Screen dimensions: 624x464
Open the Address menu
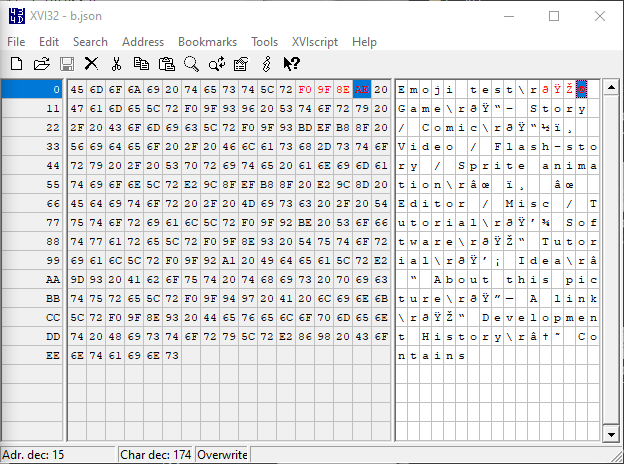pos(143,42)
